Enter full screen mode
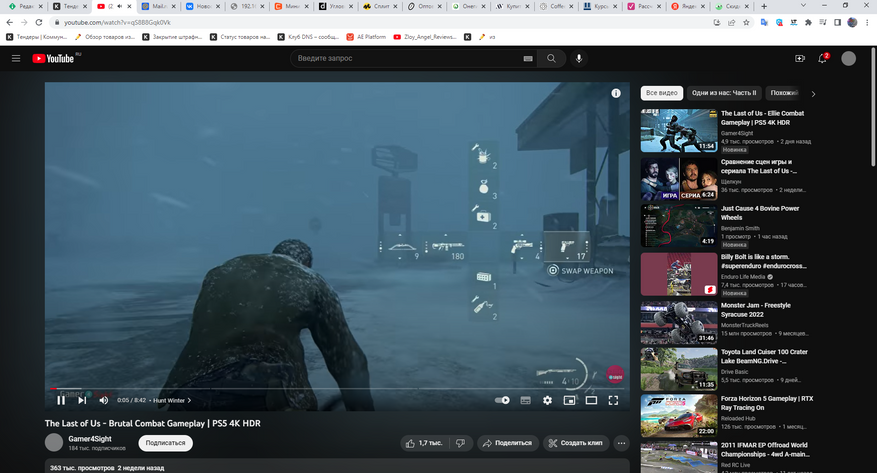The image size is (877, 473). click(614, 400)
